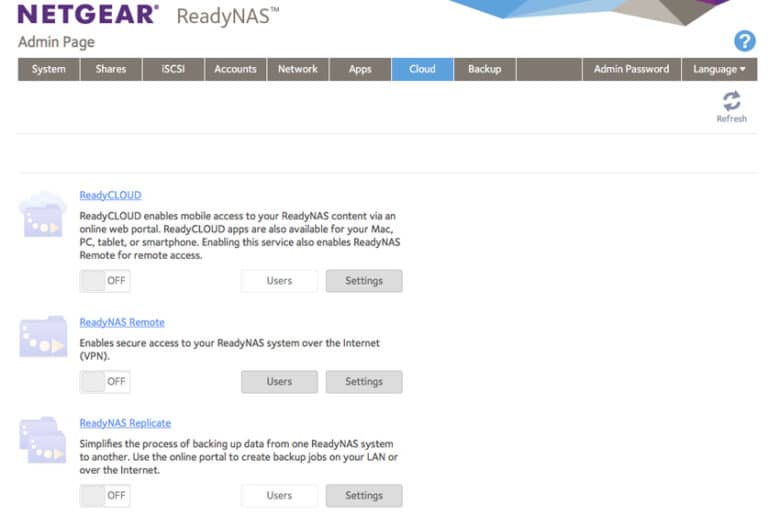Open the Shares tab
Viewport: 780px width, 516px height.
(111, 69)
